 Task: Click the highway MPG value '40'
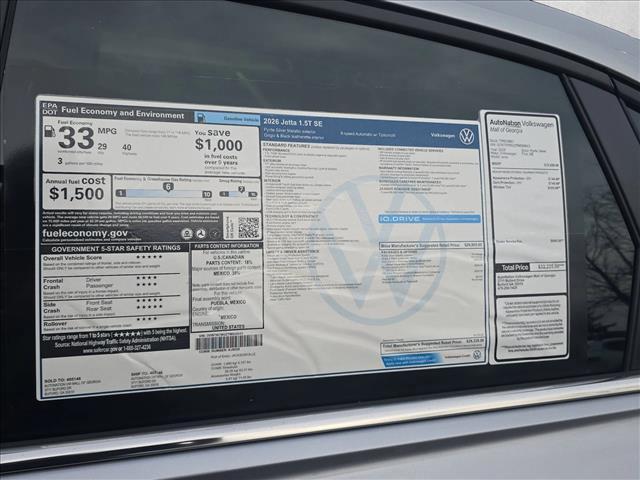point(127,147)
